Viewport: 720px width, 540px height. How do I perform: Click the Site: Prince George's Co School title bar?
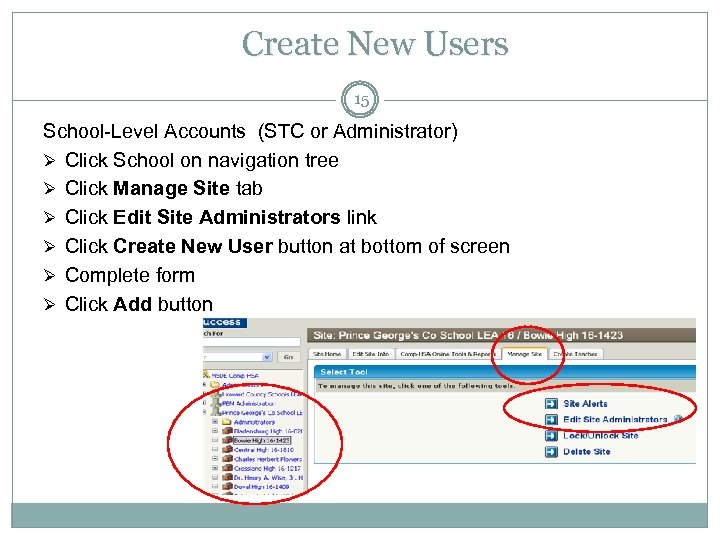click(501, 335)
